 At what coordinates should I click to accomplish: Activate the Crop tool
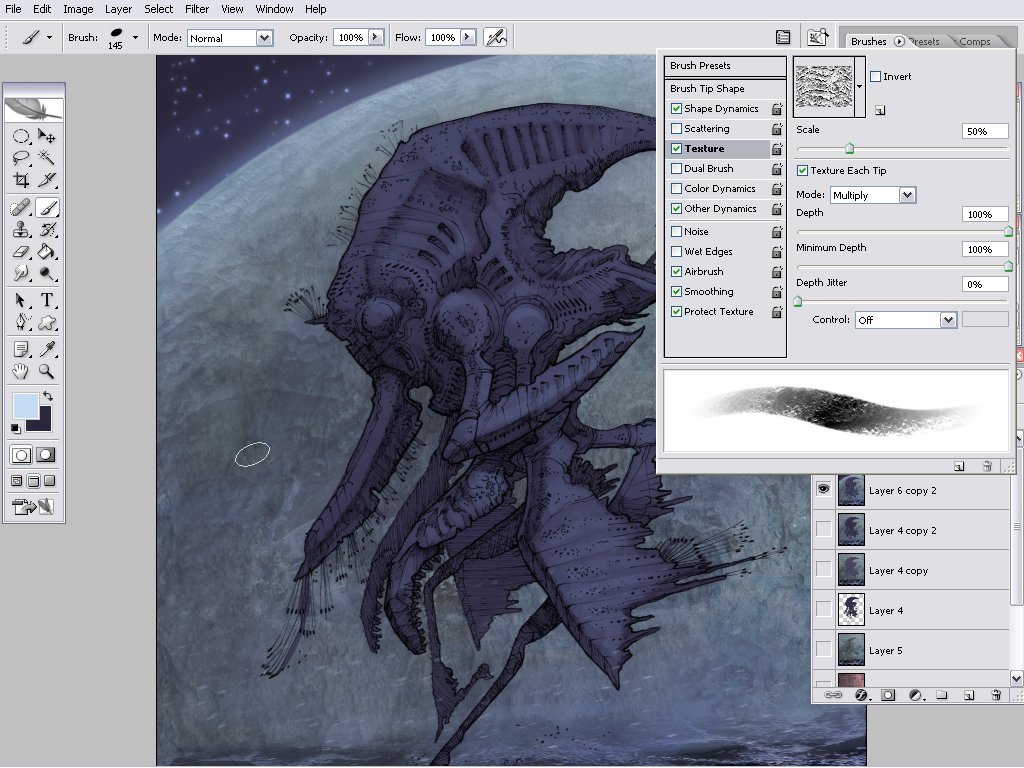pos(21,179)
